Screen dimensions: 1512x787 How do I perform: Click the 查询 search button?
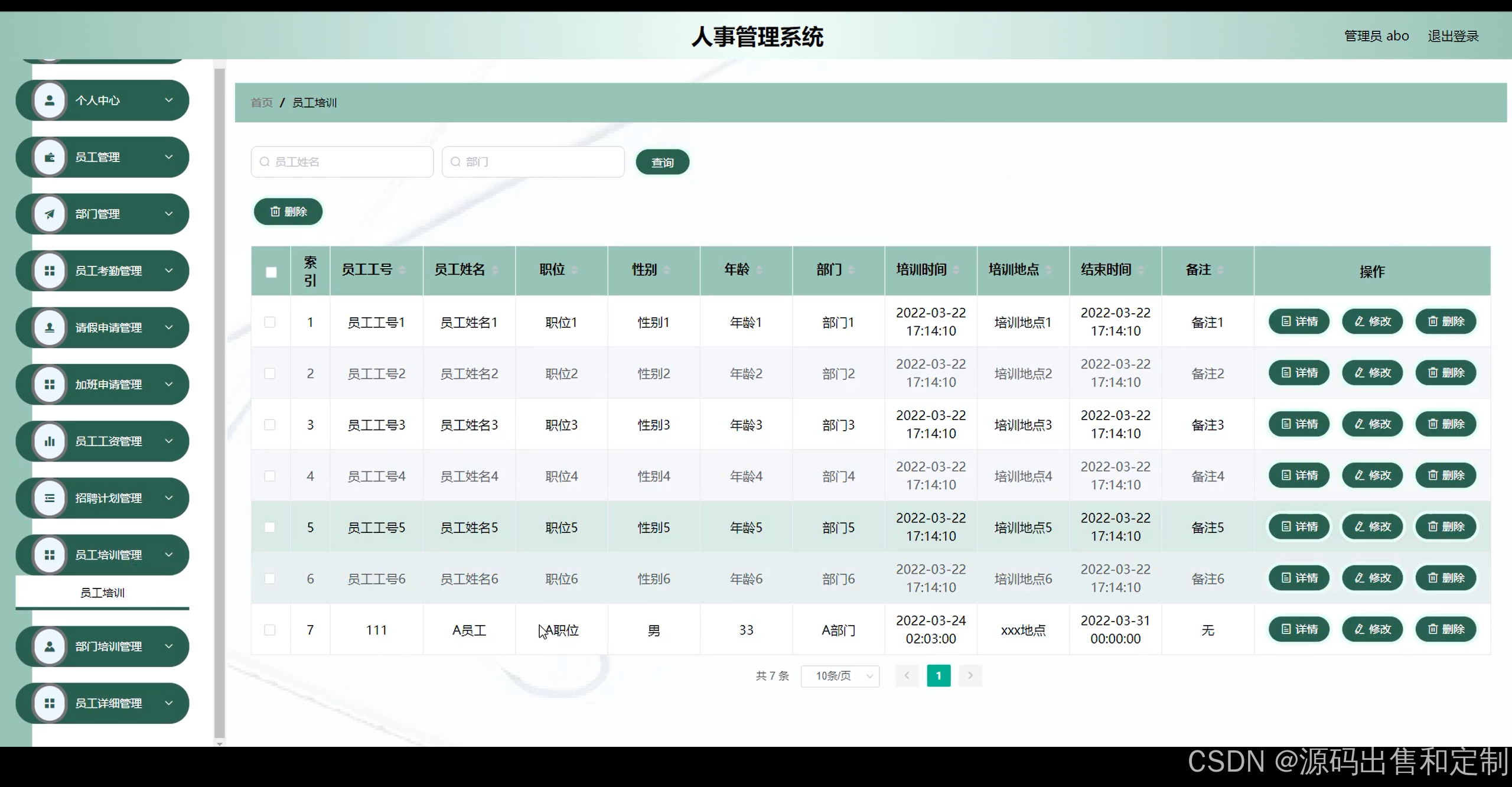(x=662, y=162)
